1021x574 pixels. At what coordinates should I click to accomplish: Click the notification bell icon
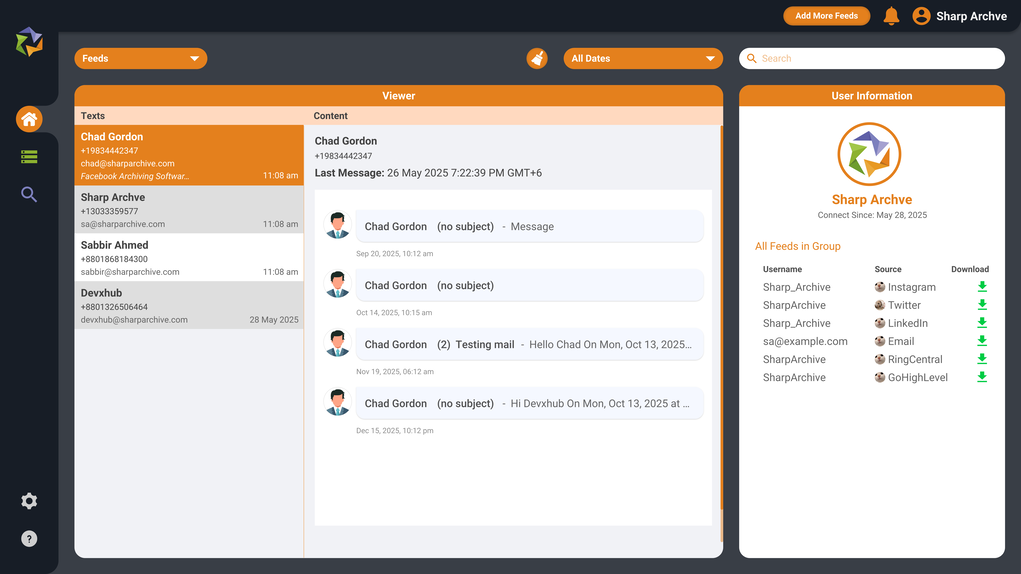tap(891, 16)
